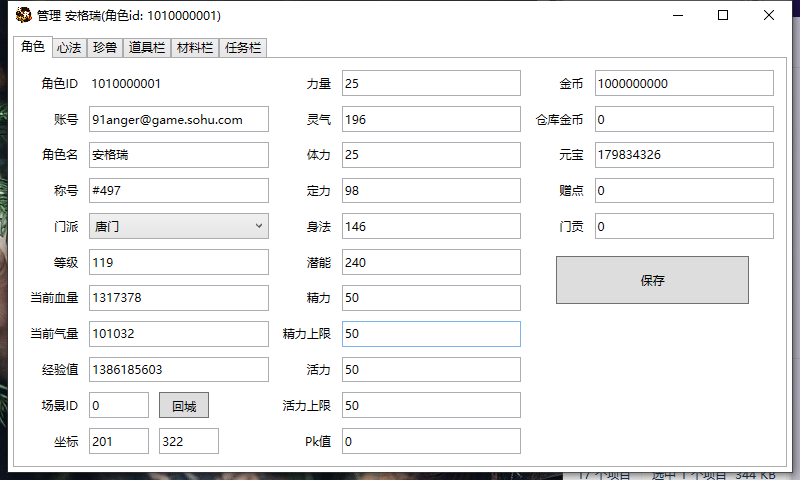Click the 角色ID value 1010000001

126,84
